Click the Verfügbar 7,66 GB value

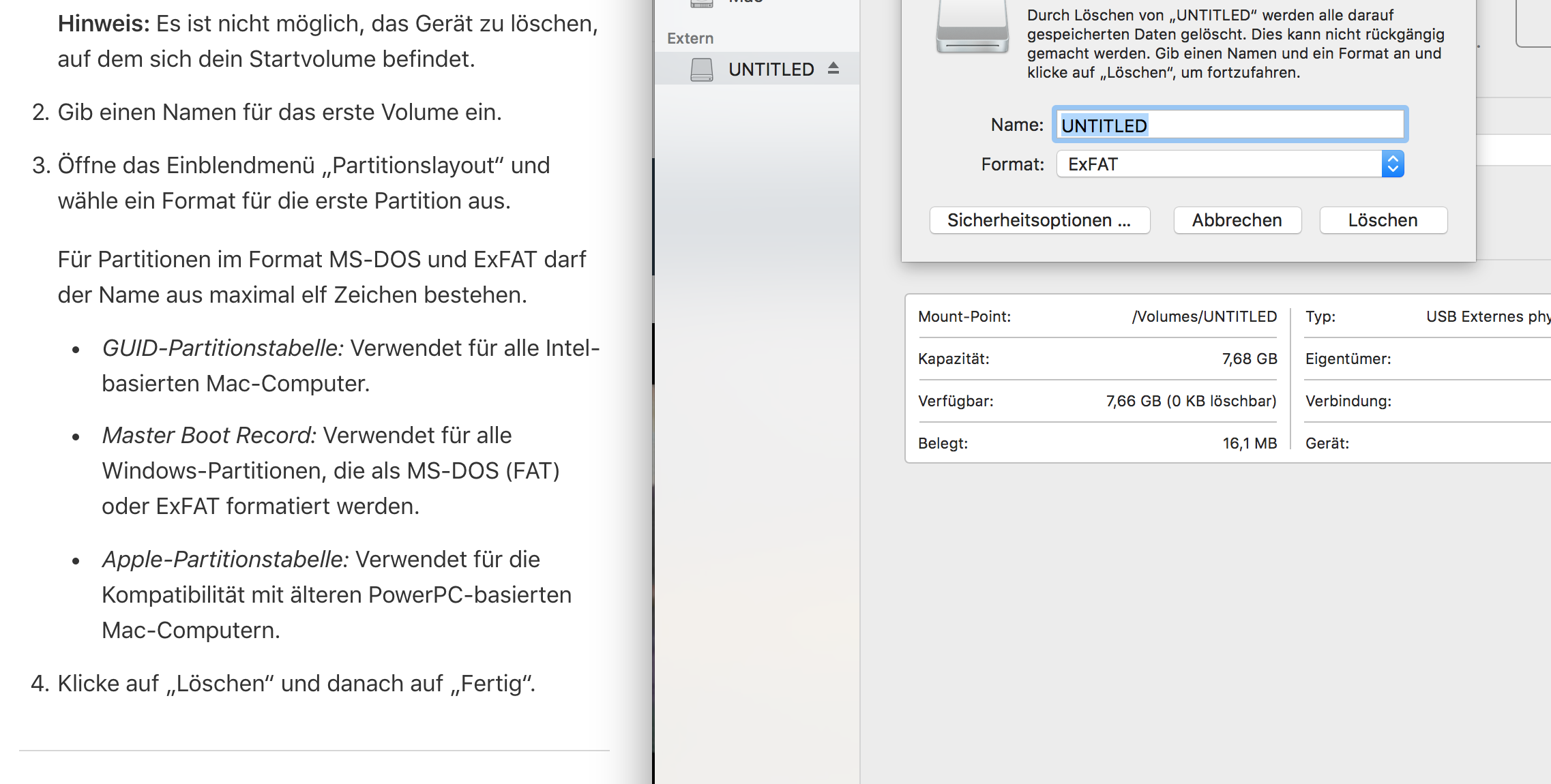1190,401
